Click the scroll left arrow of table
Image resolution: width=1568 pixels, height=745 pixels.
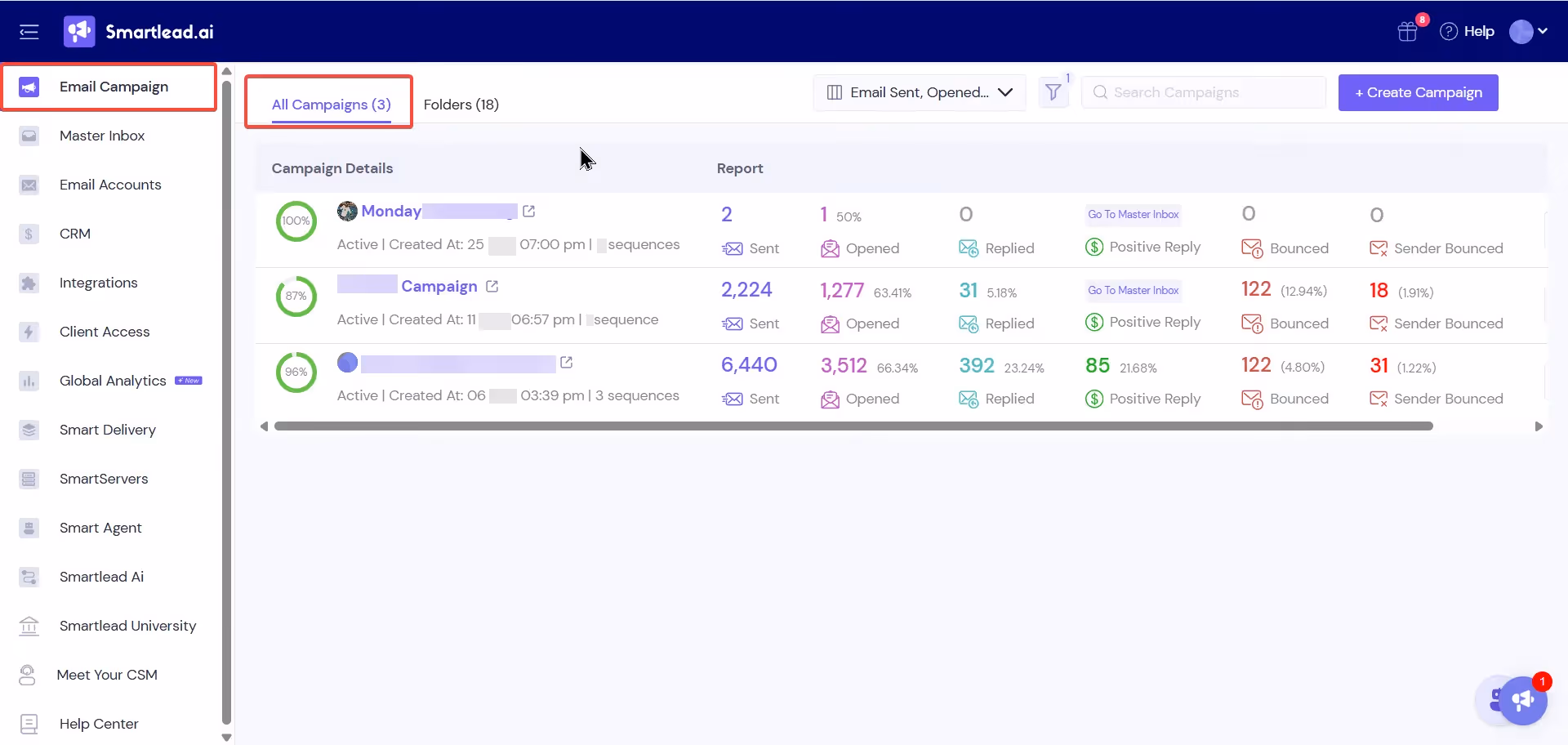(264, 426)
